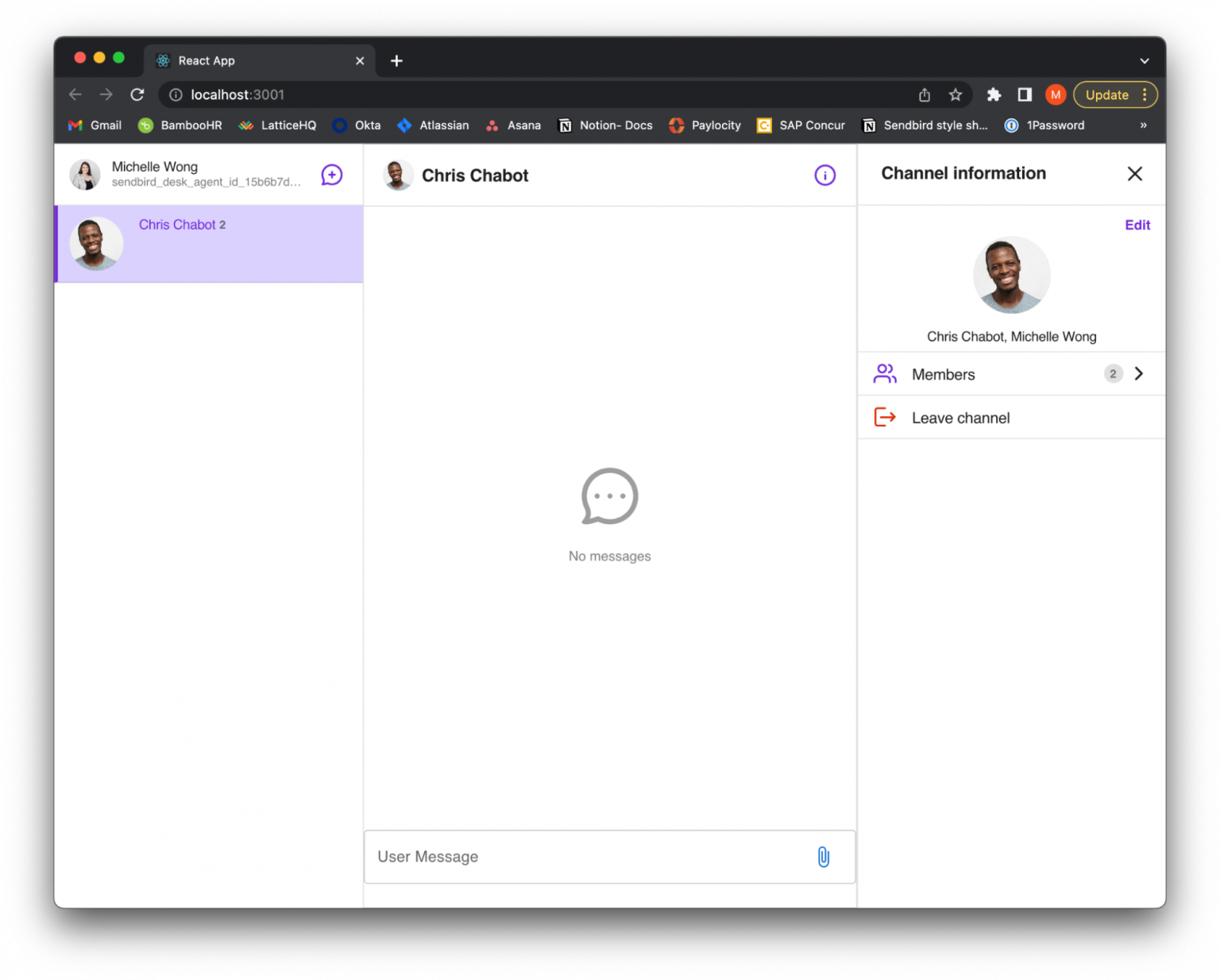The width and height of the screenshot is (1220, 980).
Task: Open channel info via the circled i icon
Action: [x=824, y=176]
